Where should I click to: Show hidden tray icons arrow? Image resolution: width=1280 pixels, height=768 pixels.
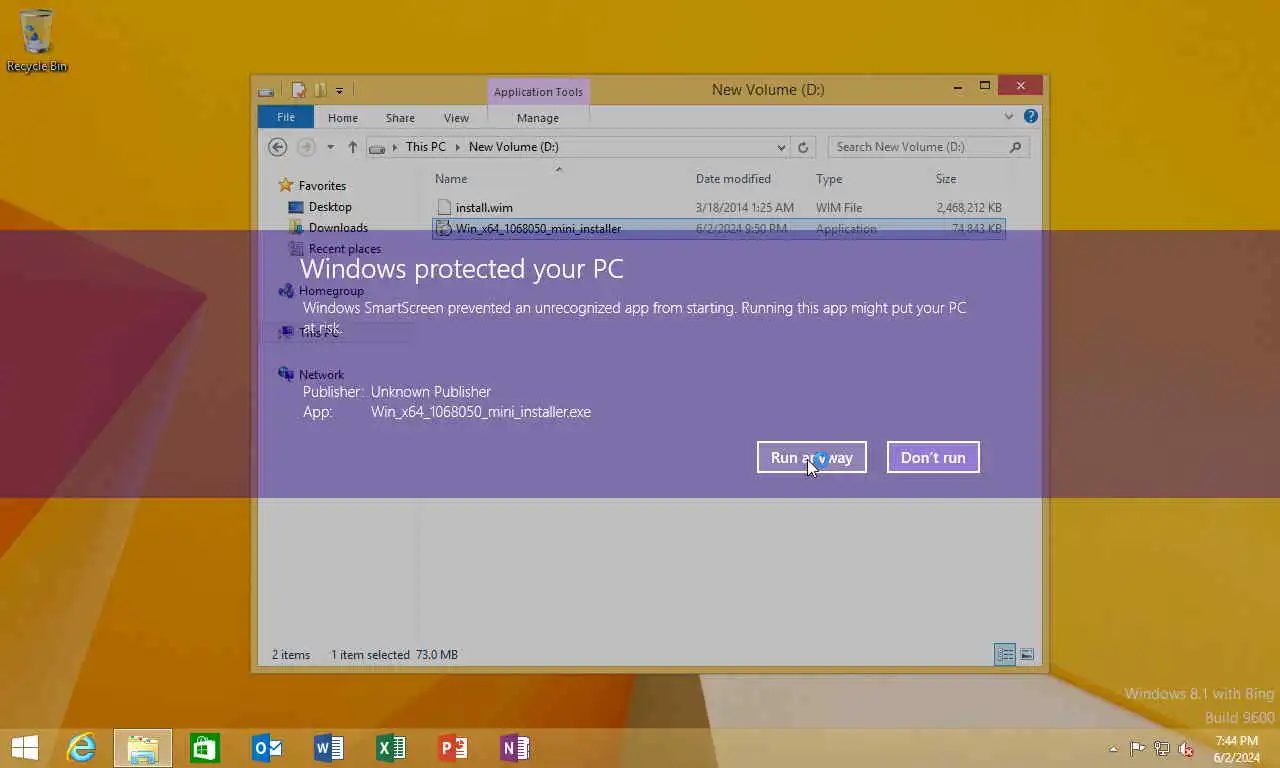[1113, 749]
